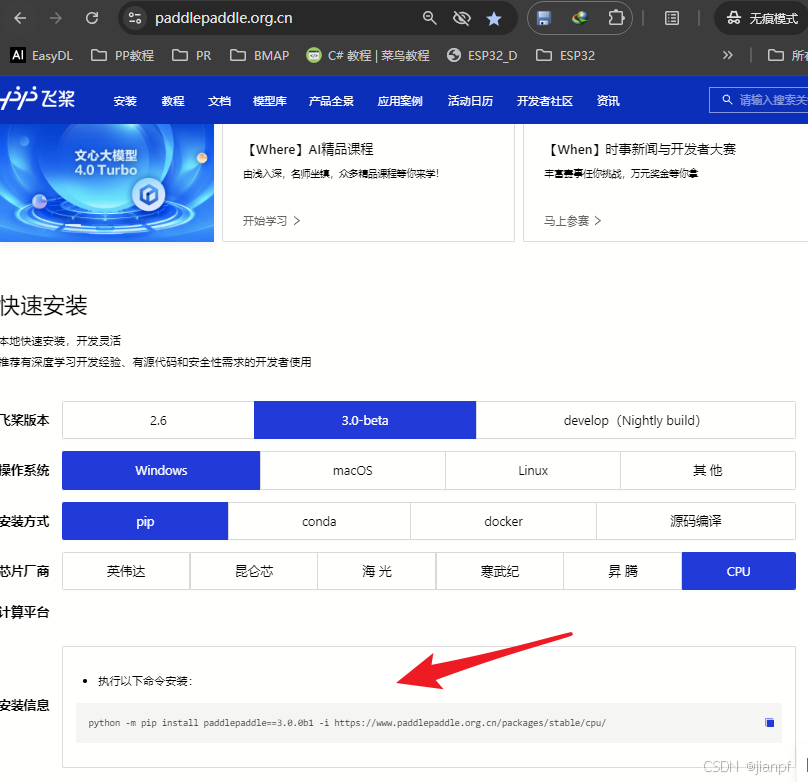Open the 文档 navigation menu

coord(219,101)
